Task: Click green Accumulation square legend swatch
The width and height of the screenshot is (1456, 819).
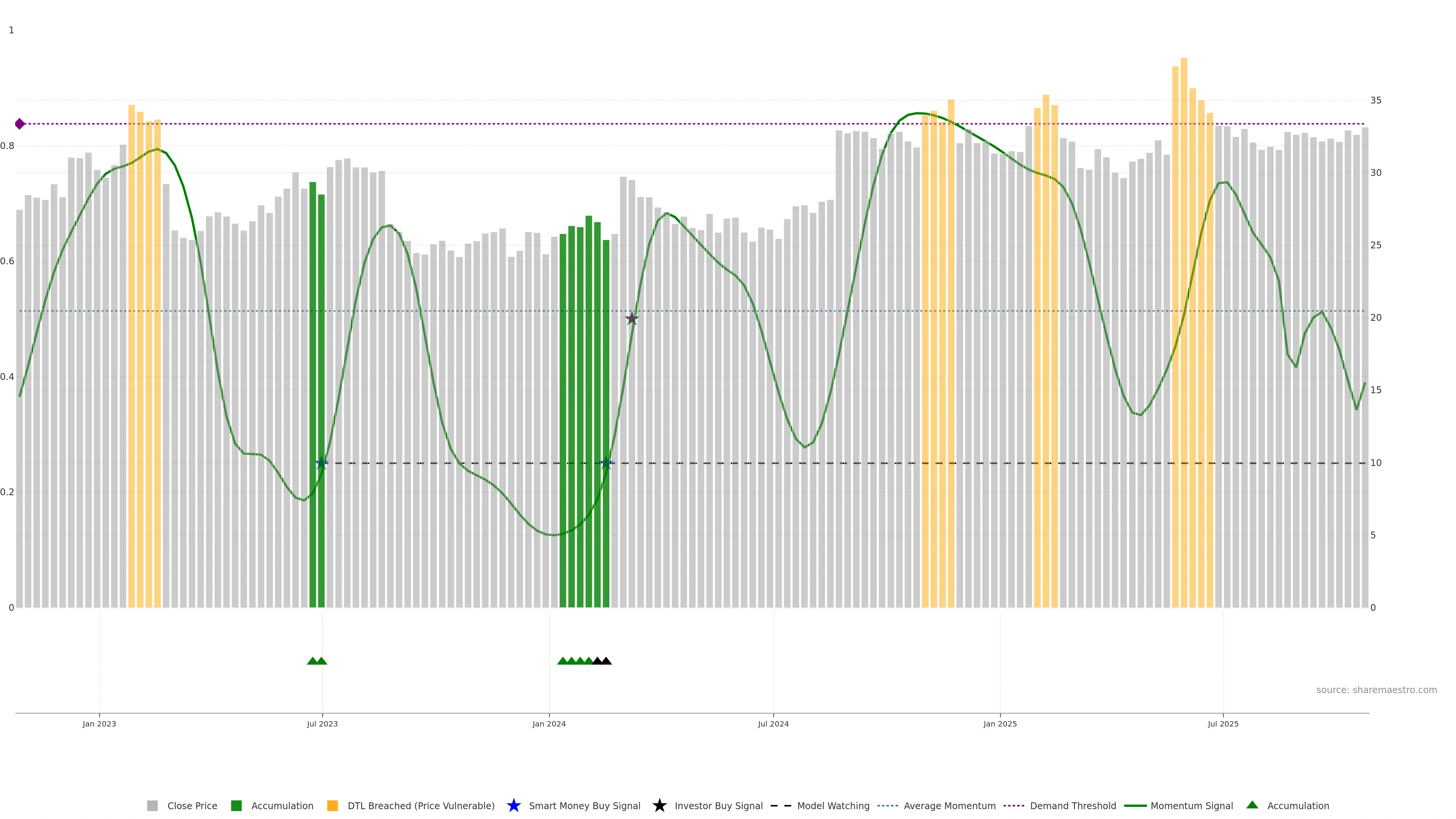Action: click(x=236, y=805)
